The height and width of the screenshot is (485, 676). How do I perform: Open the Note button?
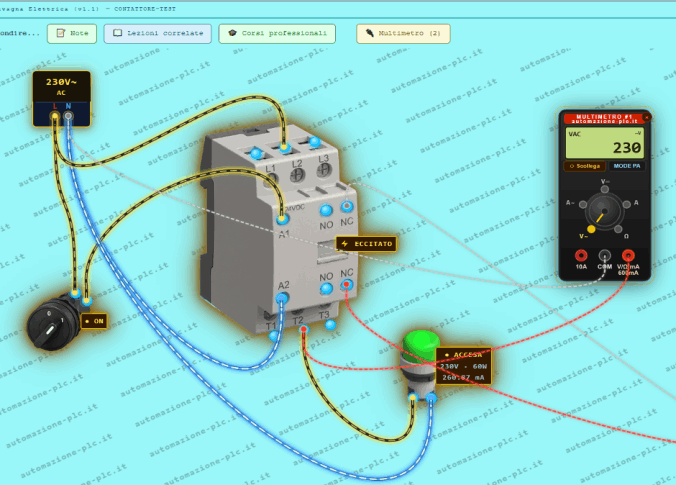[x=72, y=34]
